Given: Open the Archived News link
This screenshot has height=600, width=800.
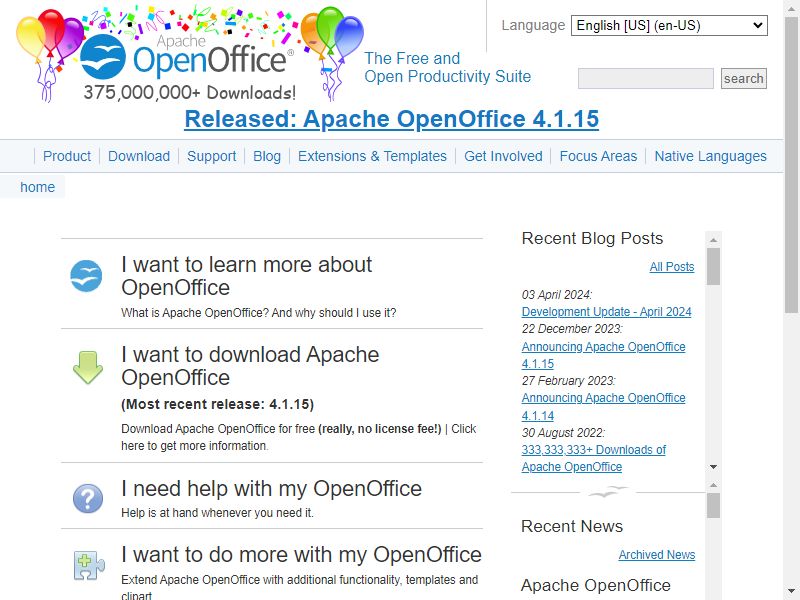Looking at the screenshot, I should pyautogui.click(x=657, y=555).
